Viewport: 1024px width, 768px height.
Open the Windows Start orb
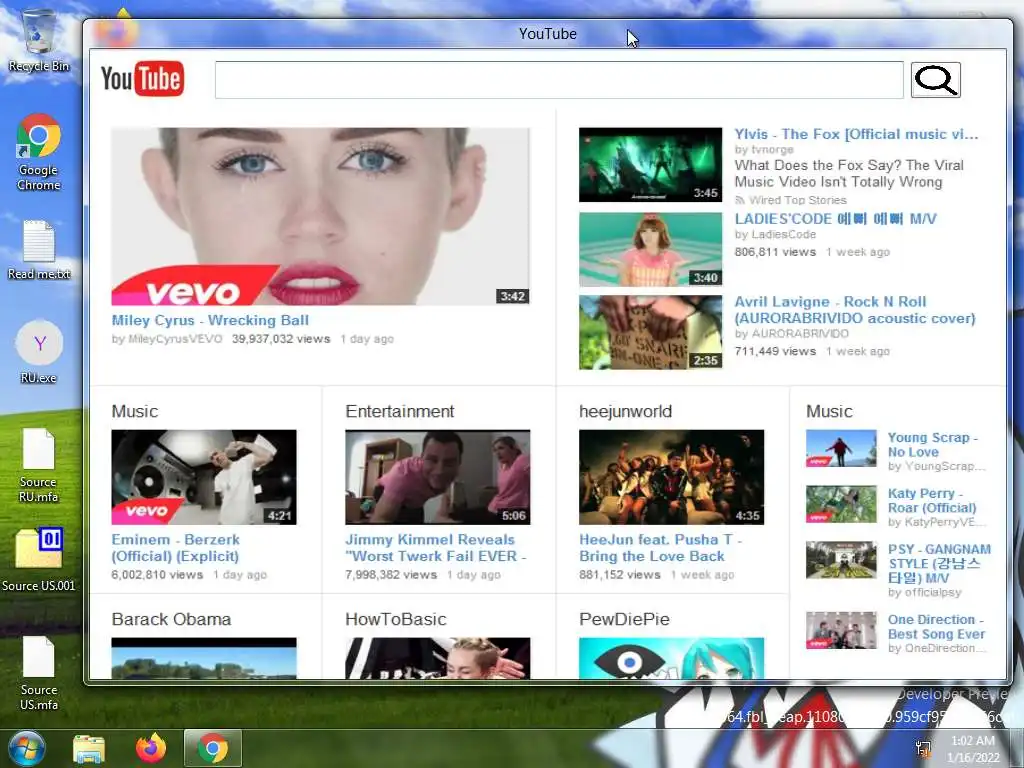point(27,748)
